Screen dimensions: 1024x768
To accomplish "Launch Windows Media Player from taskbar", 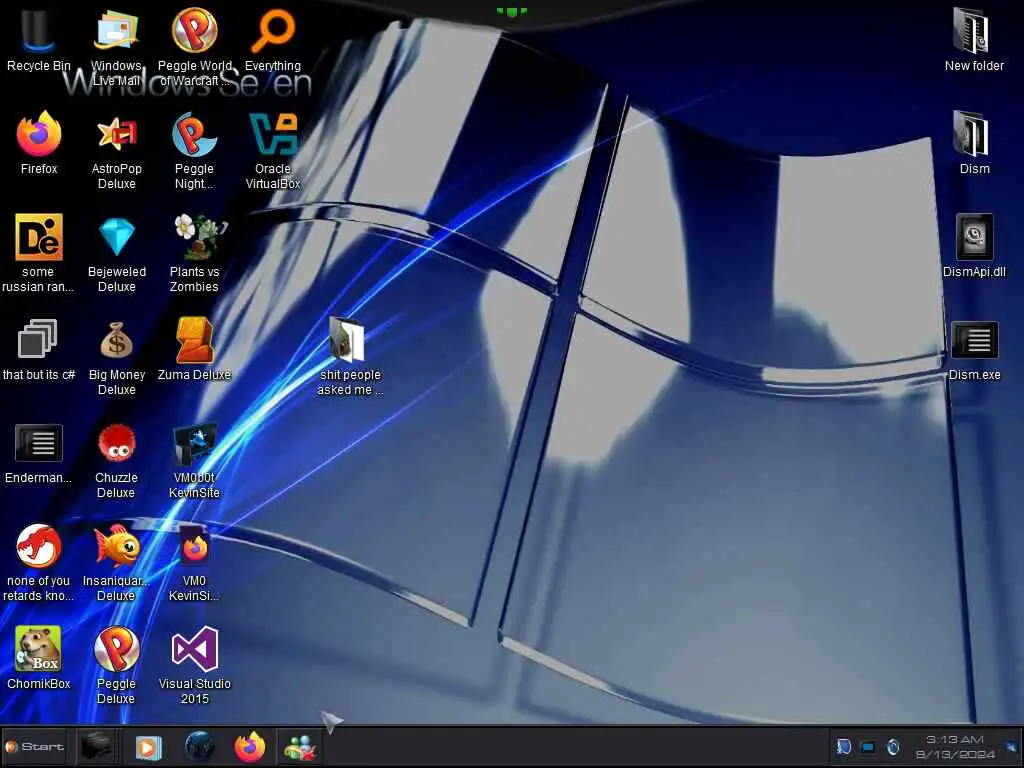I will coord(148,747).
